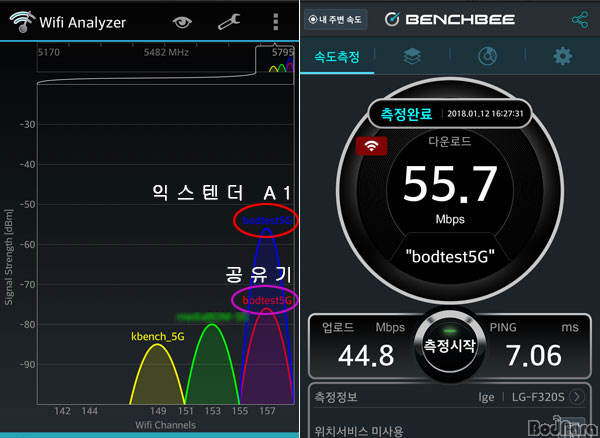Tap the 측정정보 row label
Image resolution: width=600 pixels, height=438 pixels.
coord(336,397)
